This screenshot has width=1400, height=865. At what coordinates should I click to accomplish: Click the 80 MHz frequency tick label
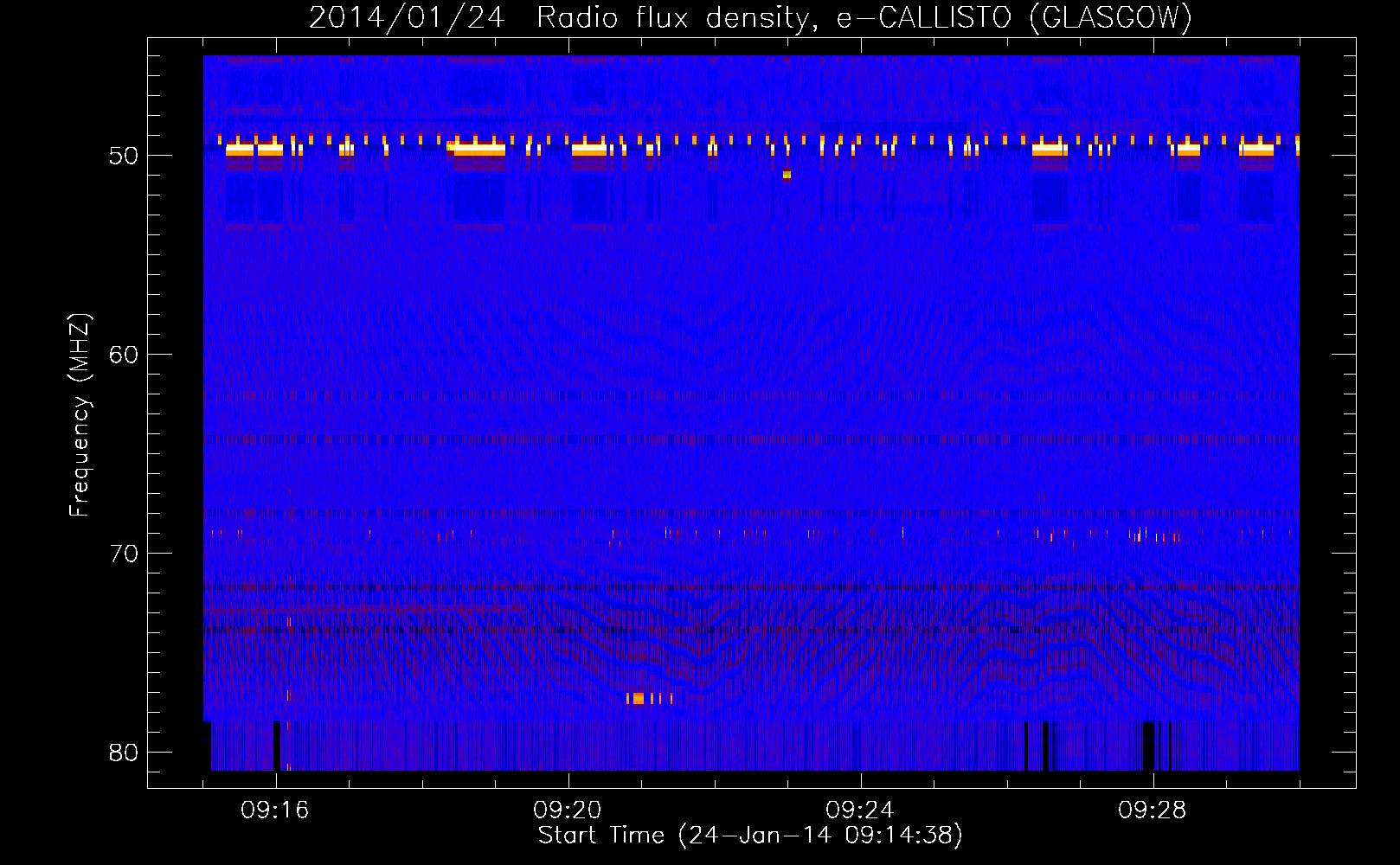124,753
